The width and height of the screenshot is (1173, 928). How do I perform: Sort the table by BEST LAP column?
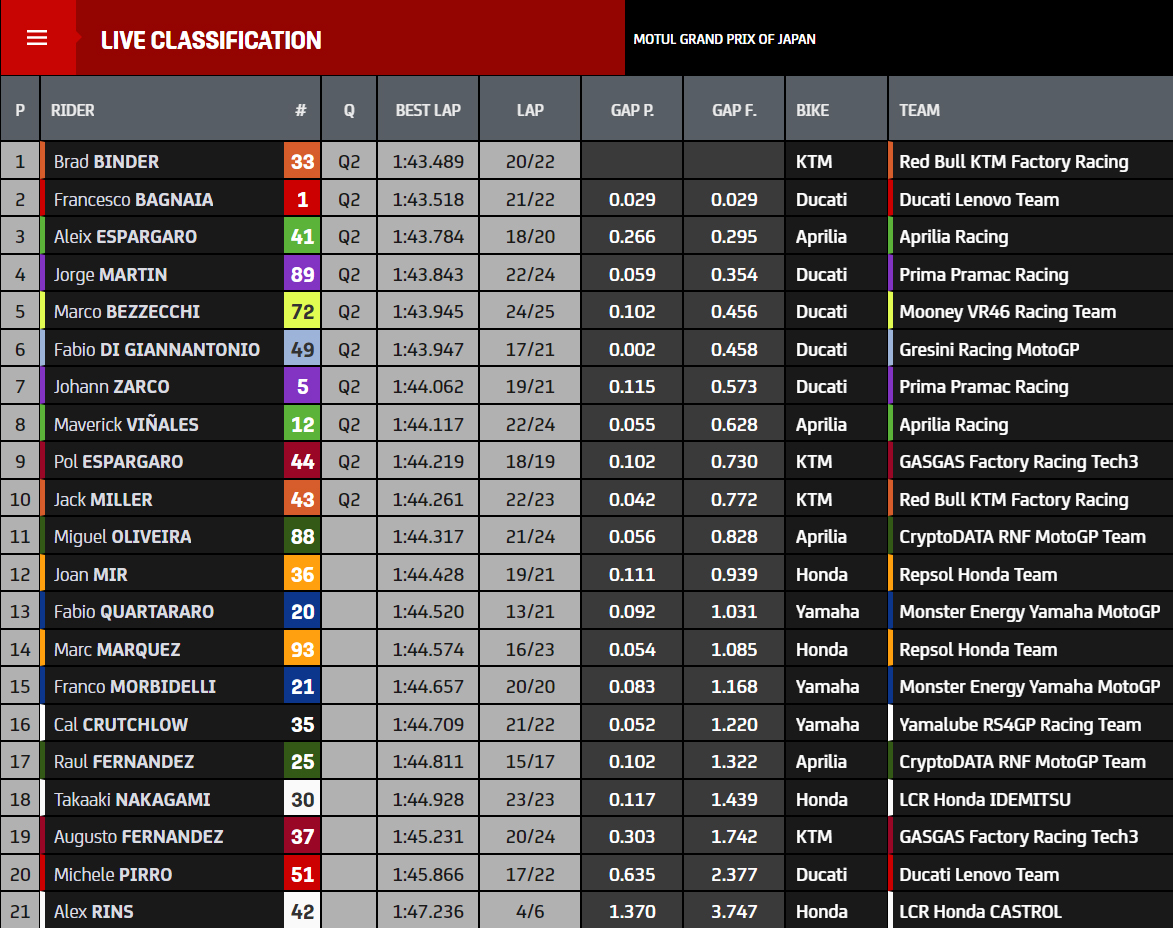click(x=427, y=109)
